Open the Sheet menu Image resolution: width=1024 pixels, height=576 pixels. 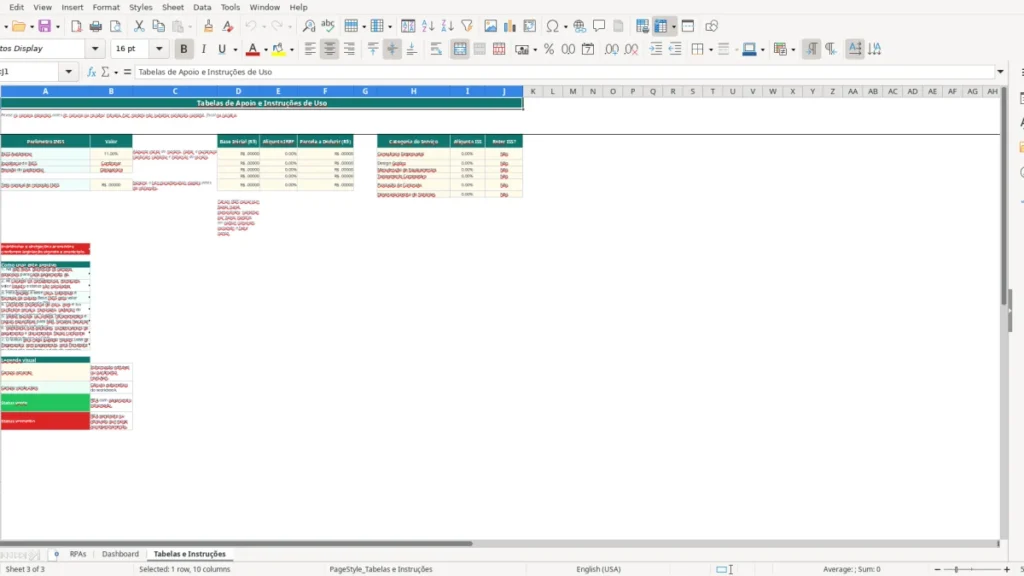(172, 7)
